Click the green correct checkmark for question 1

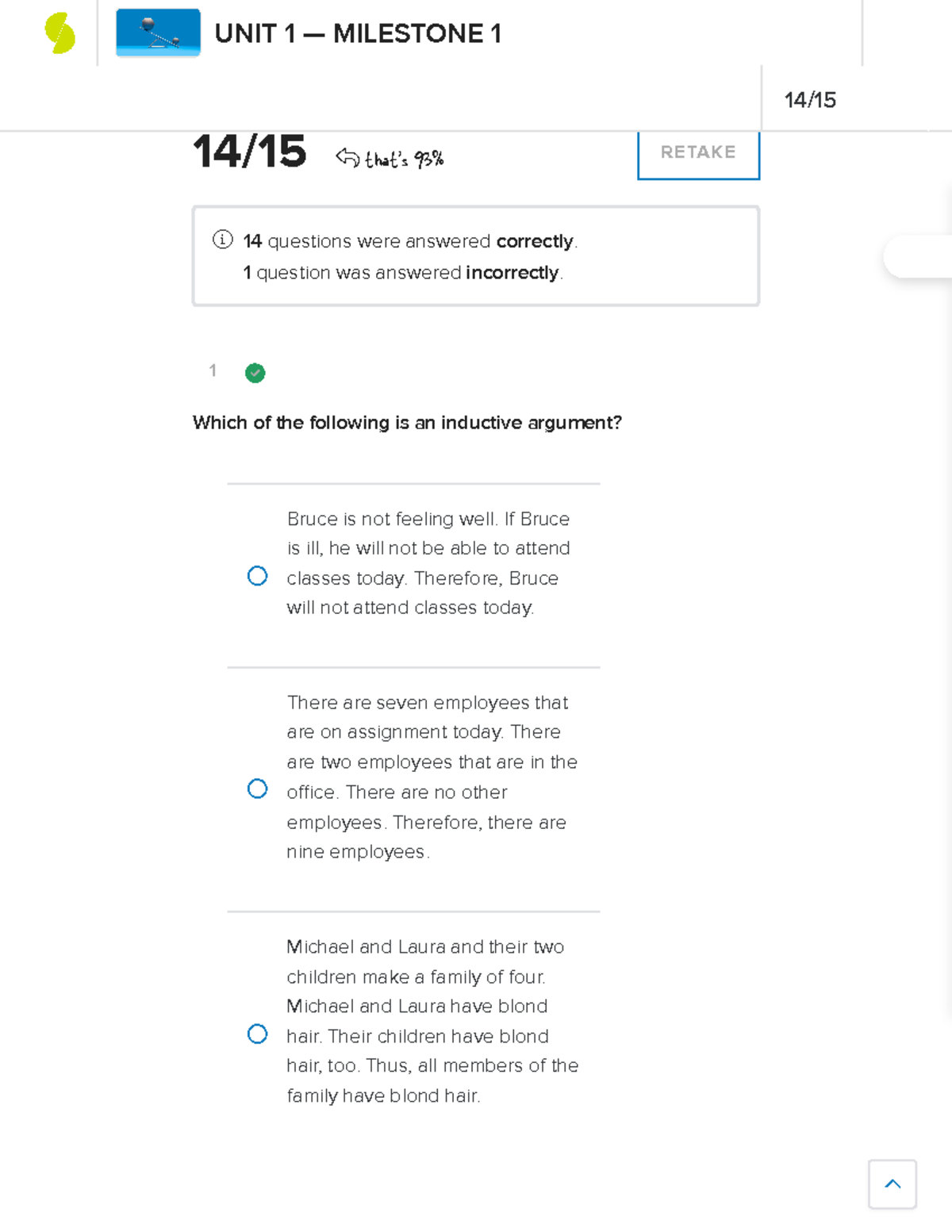click(x=255, y=373)
